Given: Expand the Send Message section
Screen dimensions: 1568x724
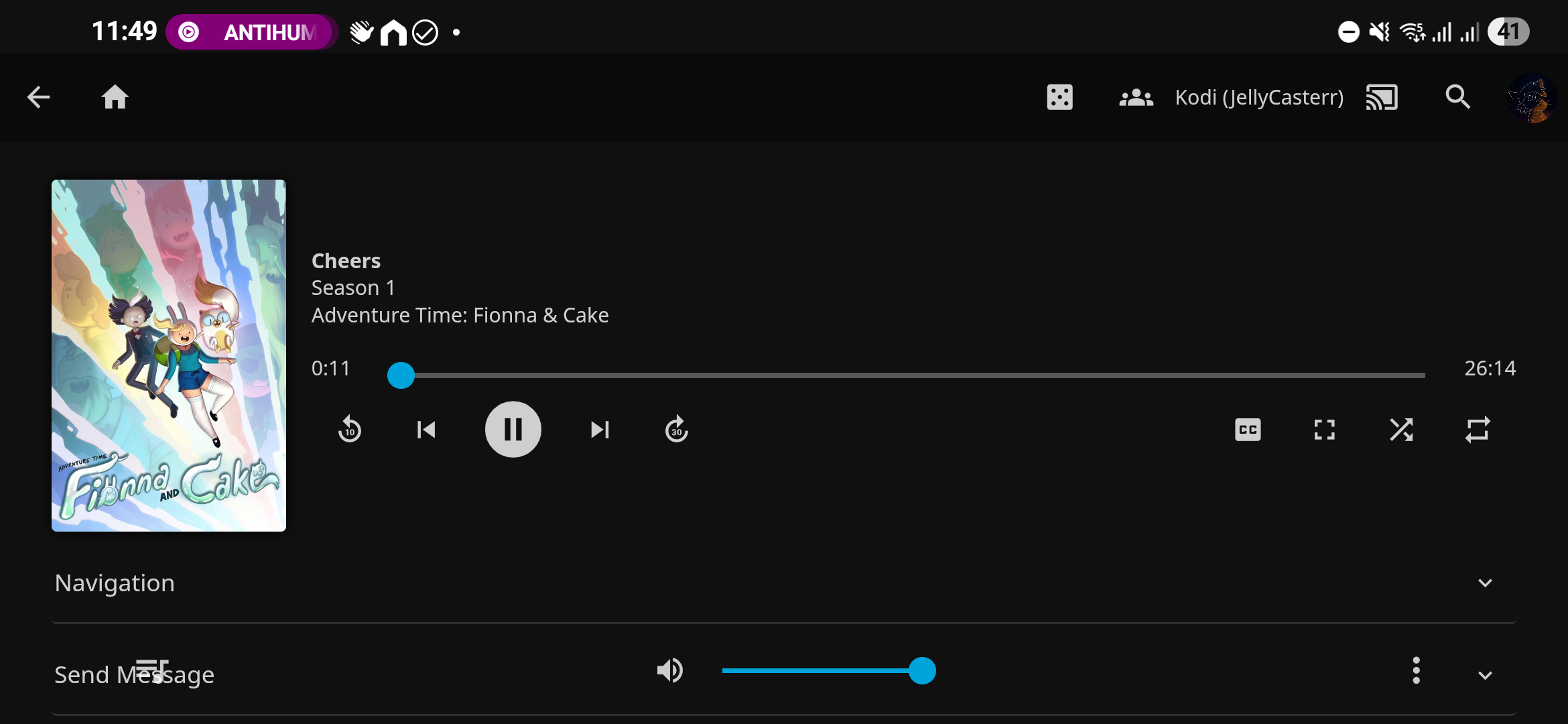Looking at the screenshot, I should (x=1485, y=675).
